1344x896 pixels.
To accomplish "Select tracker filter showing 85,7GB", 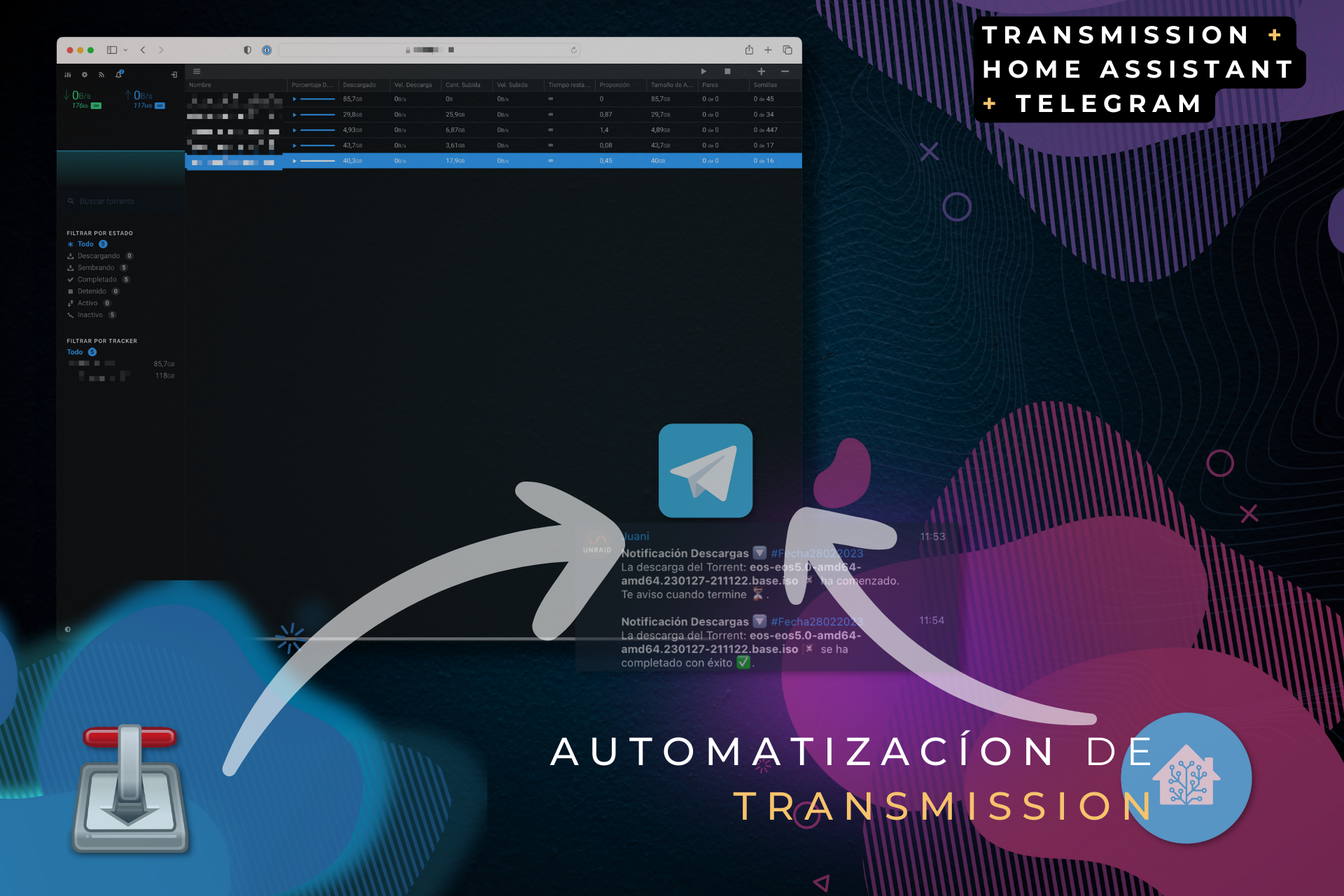I will point(121,364).
